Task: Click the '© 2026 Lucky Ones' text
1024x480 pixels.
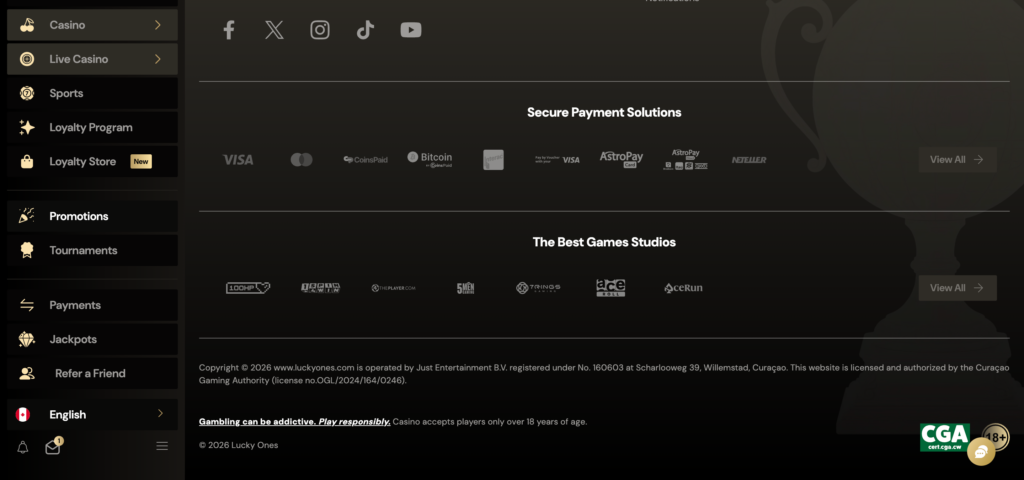Action: (238, 445)
